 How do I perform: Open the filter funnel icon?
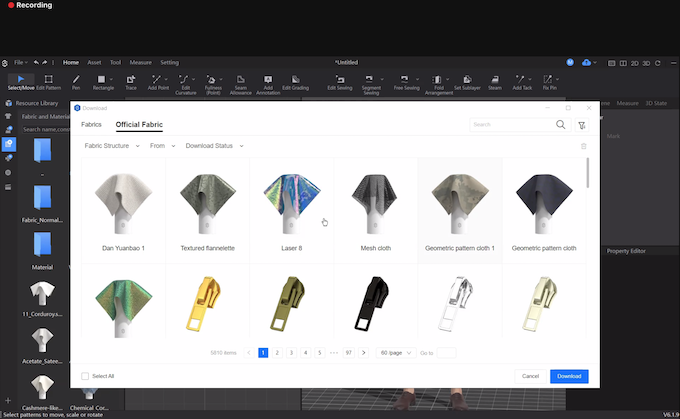tap(582, 125)
